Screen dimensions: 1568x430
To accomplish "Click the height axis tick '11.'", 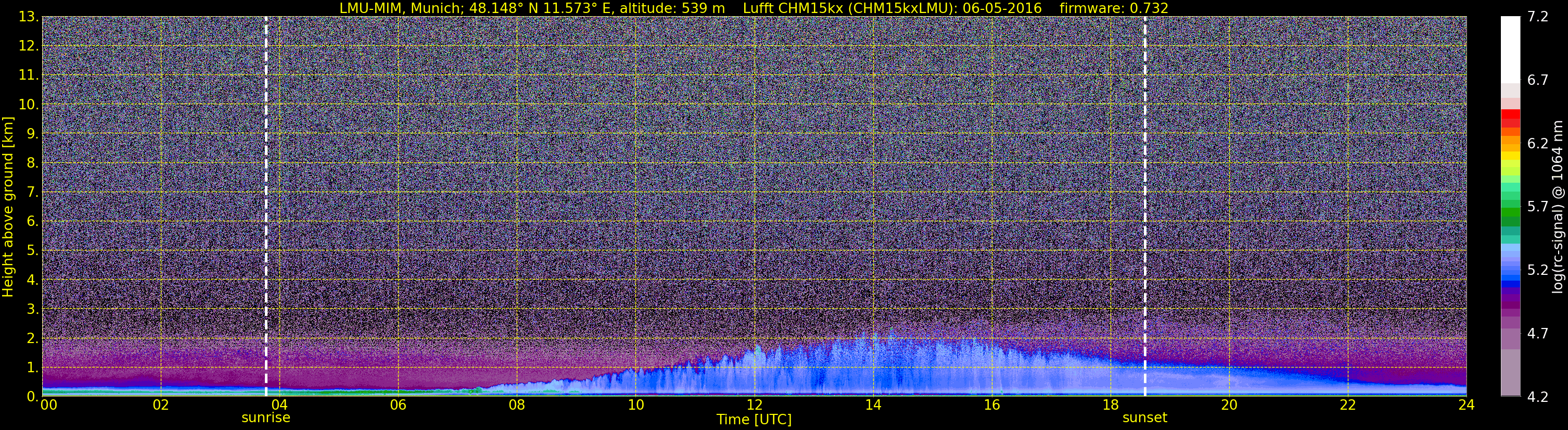I will 29,75.
